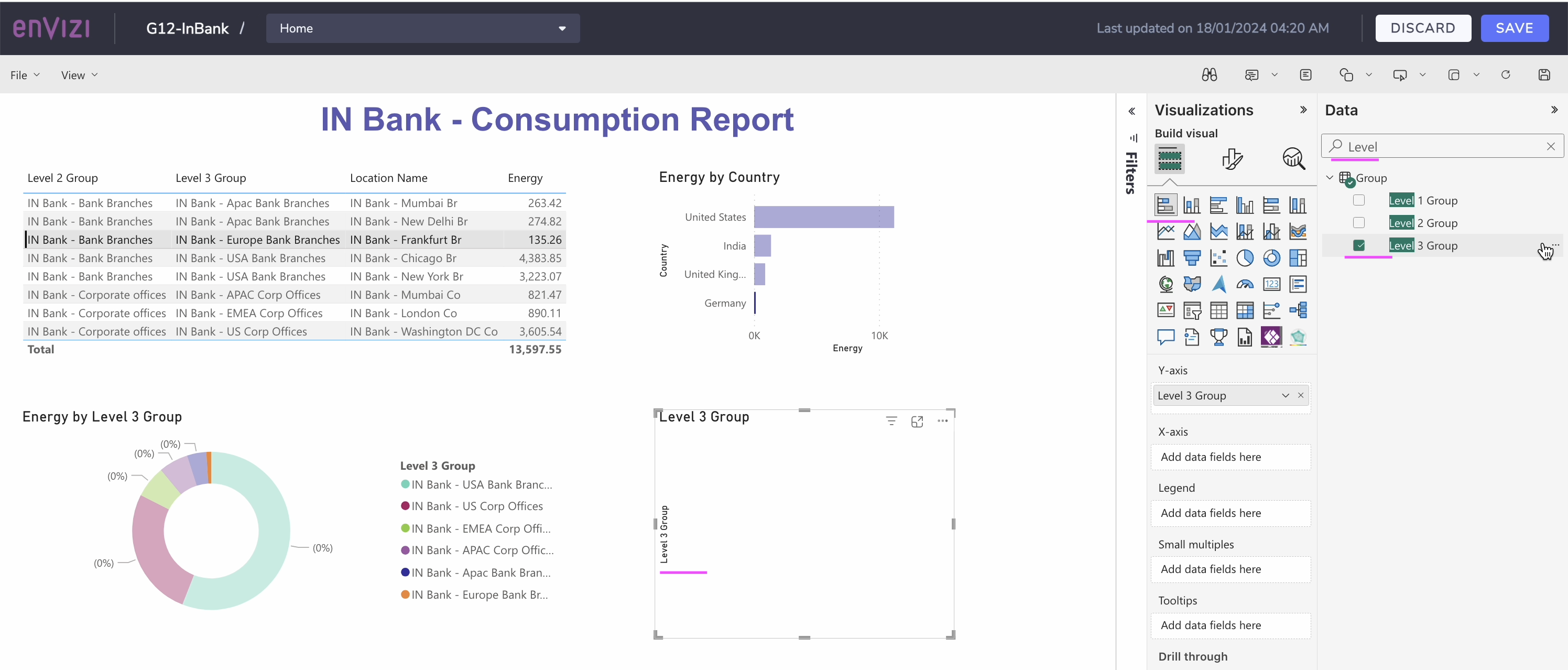
Task: Switch to the Format visual pane
Action: (x=1232, y=159)
